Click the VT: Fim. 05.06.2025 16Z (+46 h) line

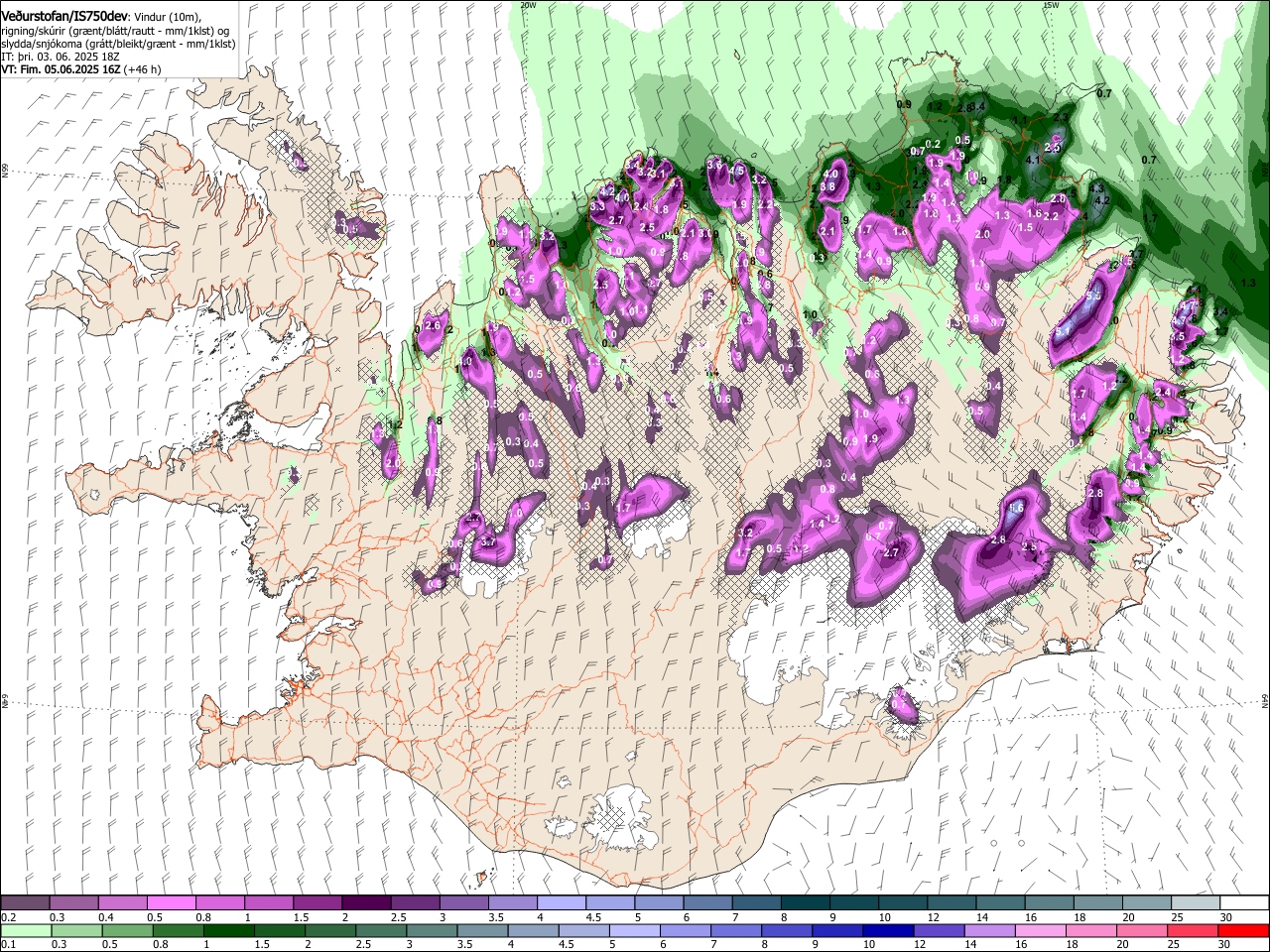tap(80, 70)
